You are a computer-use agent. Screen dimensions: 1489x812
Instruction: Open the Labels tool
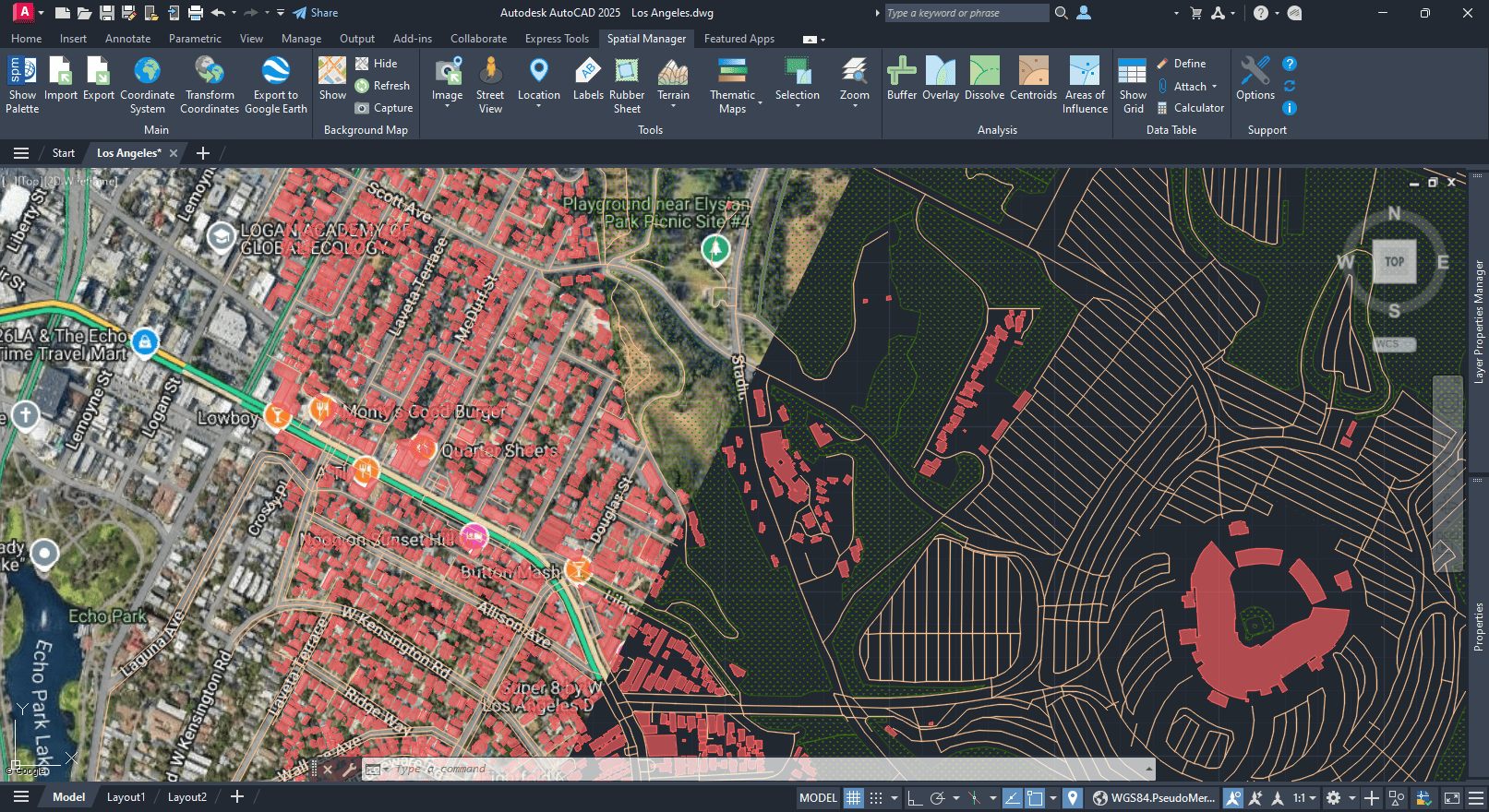coord(588,78)
